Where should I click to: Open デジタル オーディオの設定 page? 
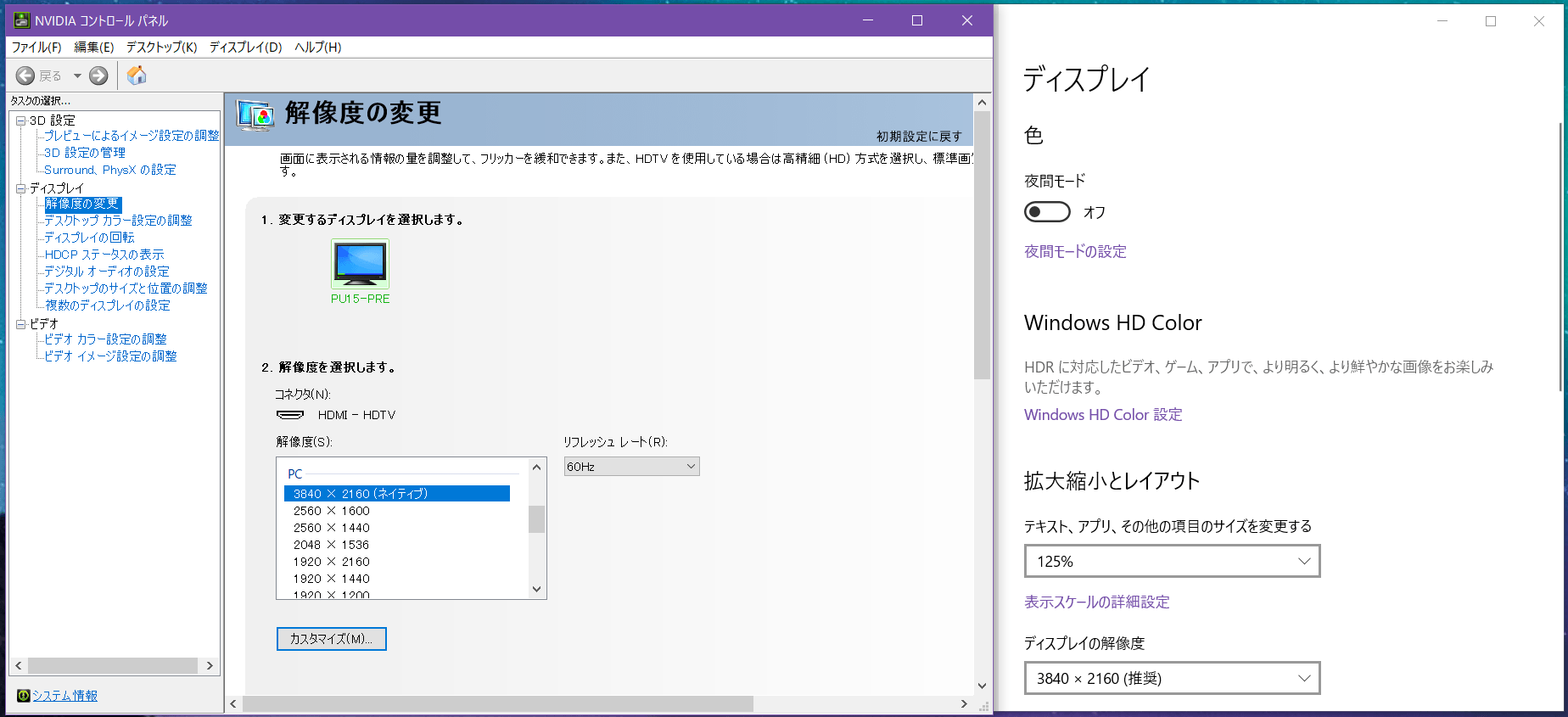click(x=107, y=272)
